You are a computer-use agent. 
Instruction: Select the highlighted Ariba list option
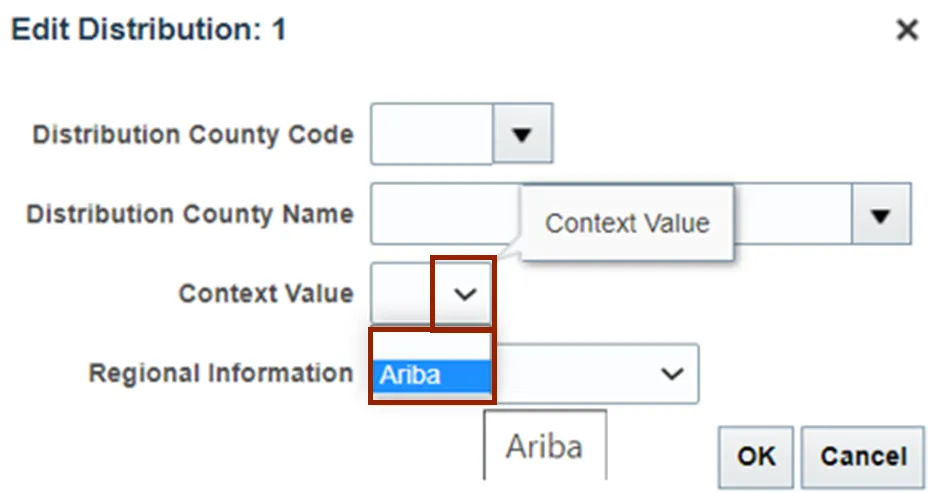point(432,376)
